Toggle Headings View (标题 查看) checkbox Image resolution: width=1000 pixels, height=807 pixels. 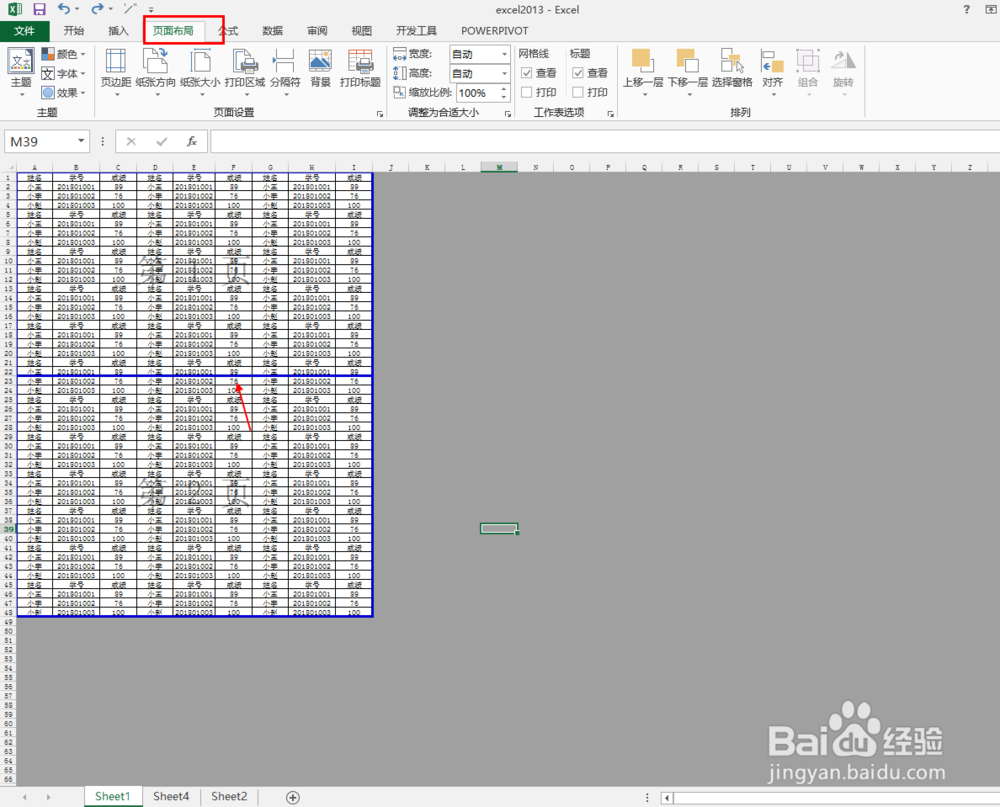coord(578,73)
